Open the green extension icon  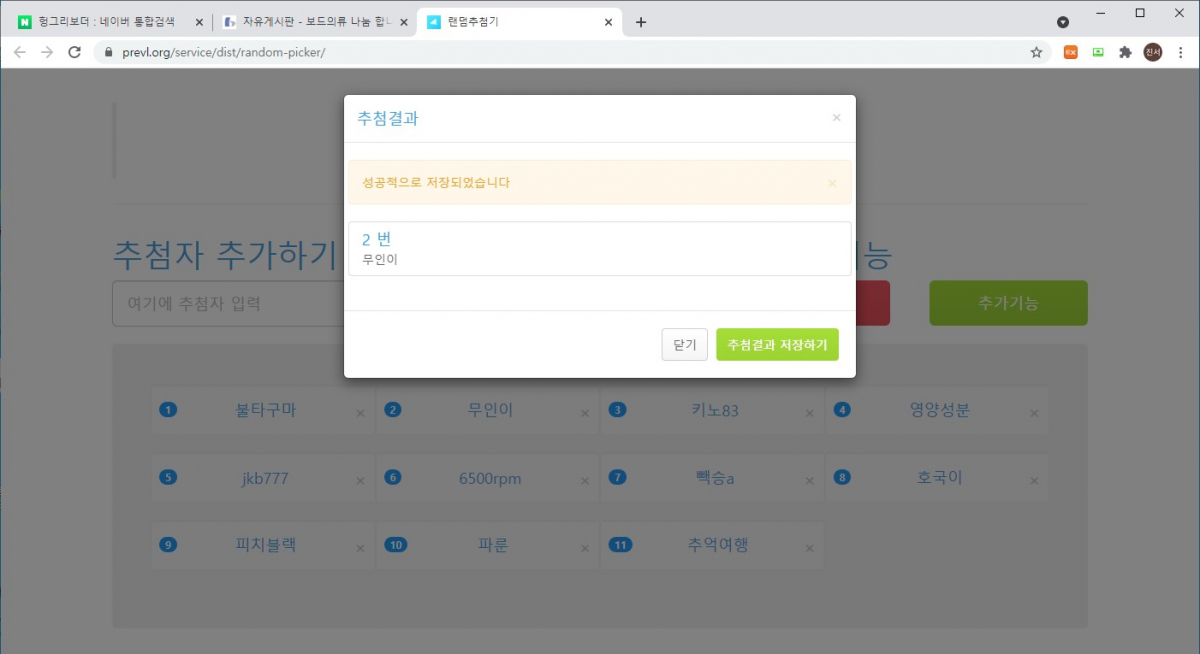click(x=1098, y=52)
